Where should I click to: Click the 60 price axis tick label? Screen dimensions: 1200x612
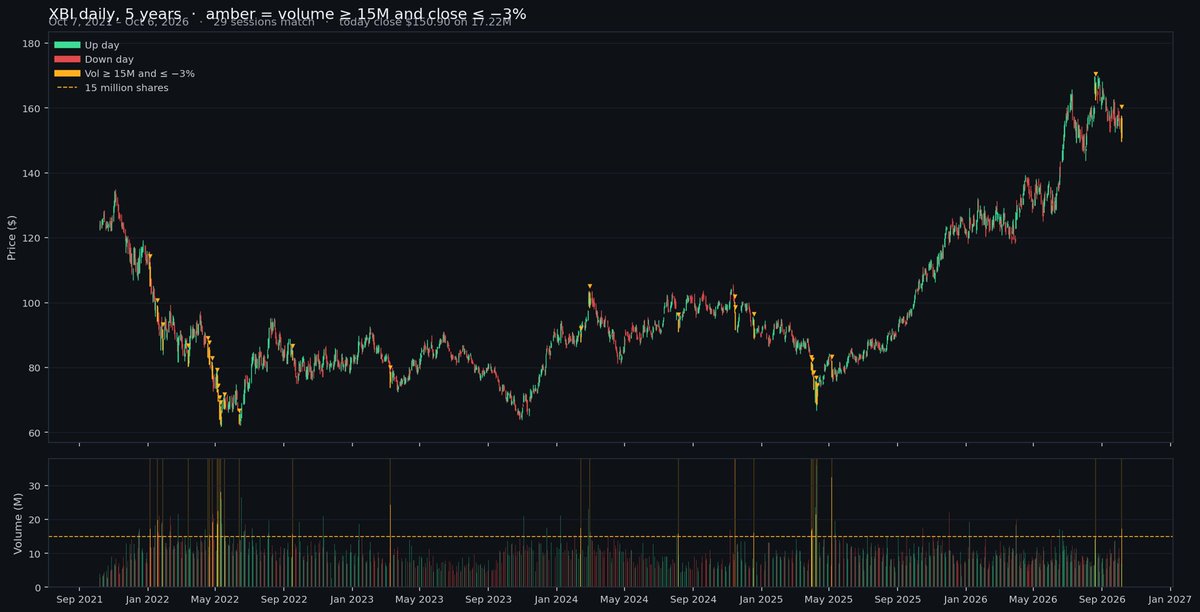click(34, 433)
